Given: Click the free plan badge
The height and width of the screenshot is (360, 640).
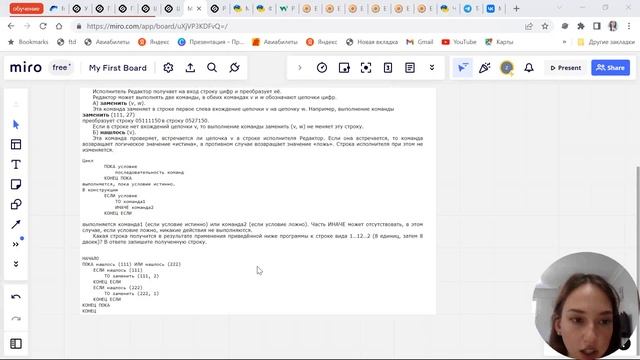Looking at the screenshot, I should (x=61, y=67).
